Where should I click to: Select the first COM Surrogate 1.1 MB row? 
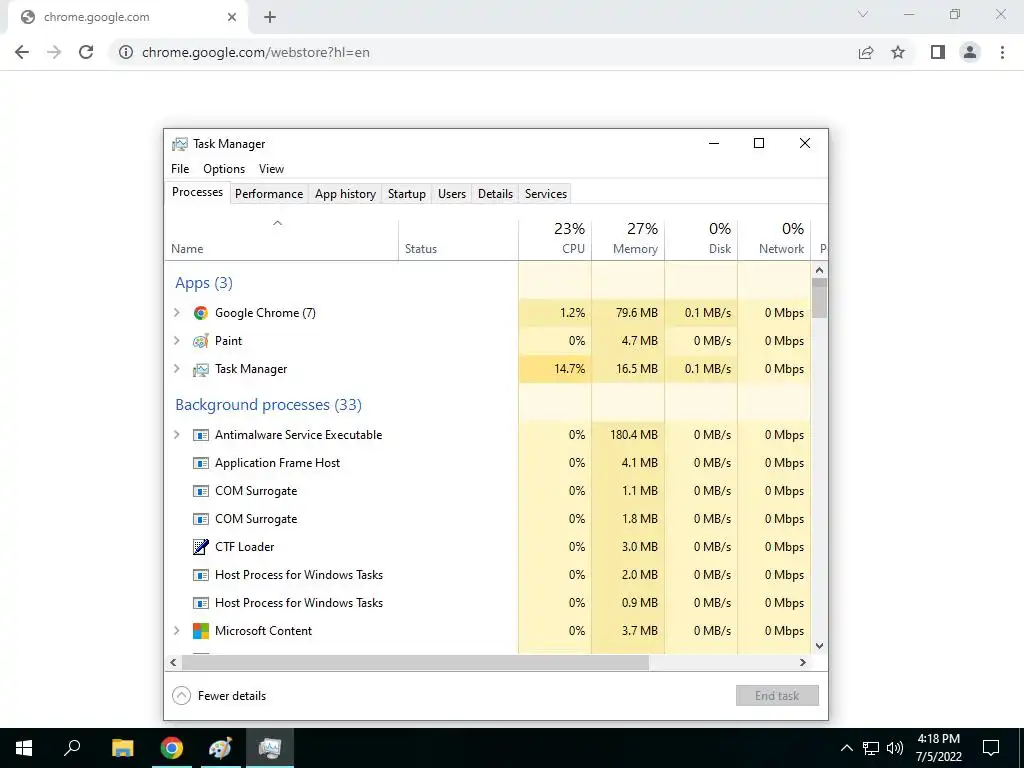tap(488, 491)
